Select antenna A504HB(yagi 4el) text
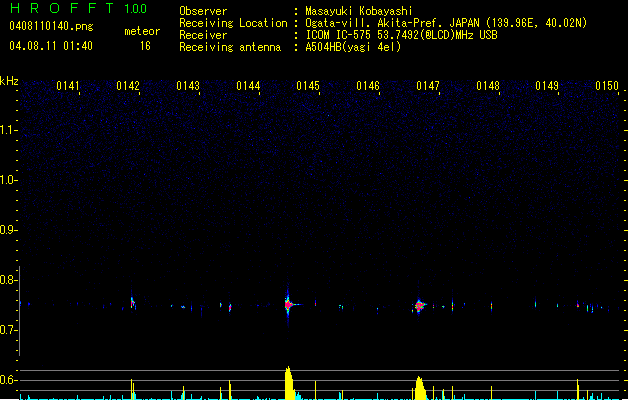This screenshot has width=629, height=400. click(x=353, y=47)
